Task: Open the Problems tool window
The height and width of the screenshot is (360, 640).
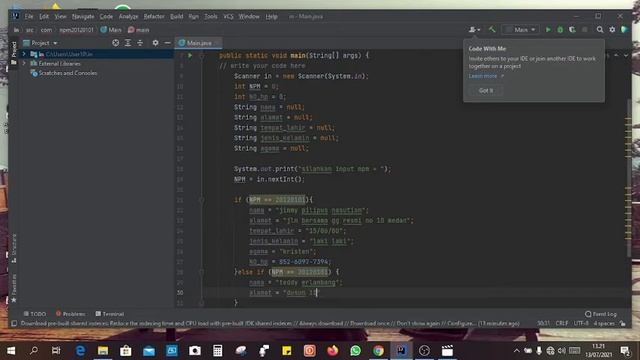Action: pyautogui.click(x=70, y=314)
